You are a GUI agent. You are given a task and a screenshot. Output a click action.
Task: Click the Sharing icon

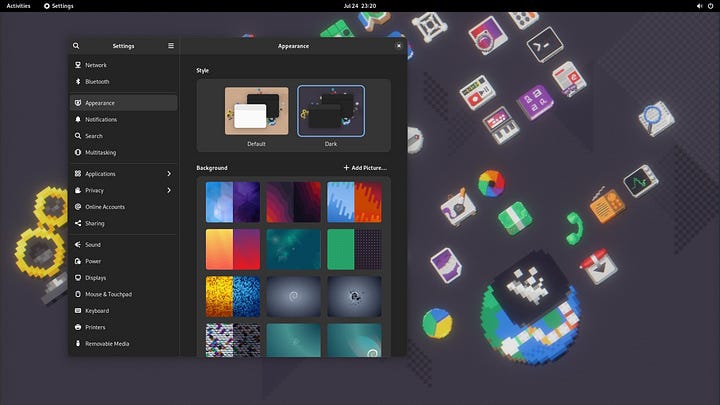78,223
